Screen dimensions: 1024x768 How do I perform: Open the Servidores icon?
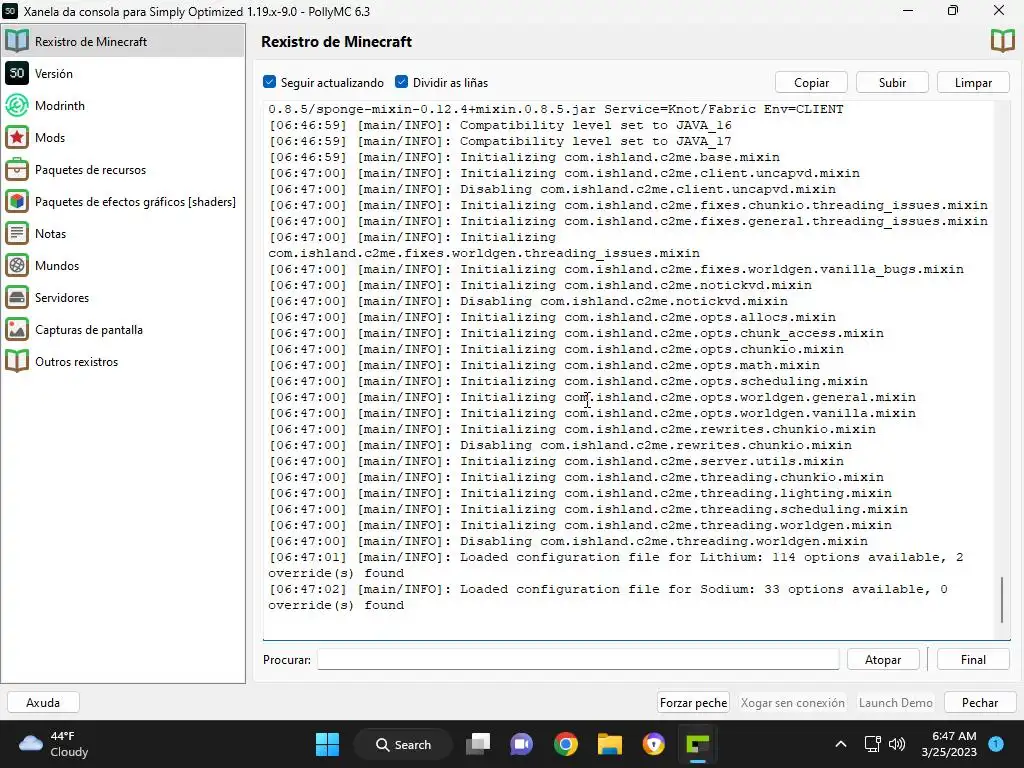point(17,297)
